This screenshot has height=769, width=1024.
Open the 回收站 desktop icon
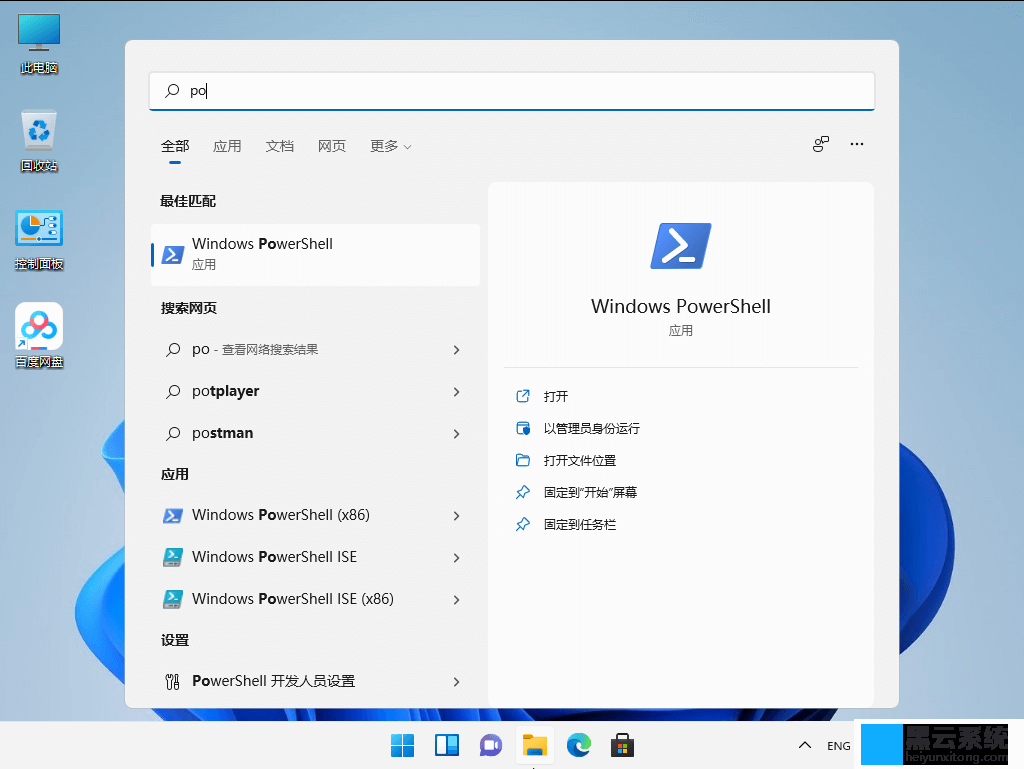[38, 135]
